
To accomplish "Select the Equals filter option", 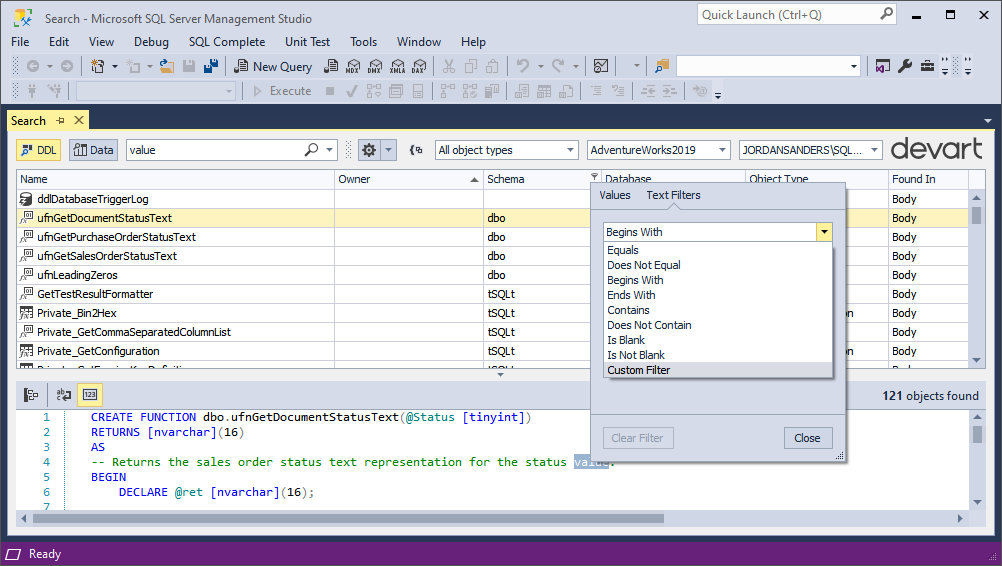I will click(718, 250).
